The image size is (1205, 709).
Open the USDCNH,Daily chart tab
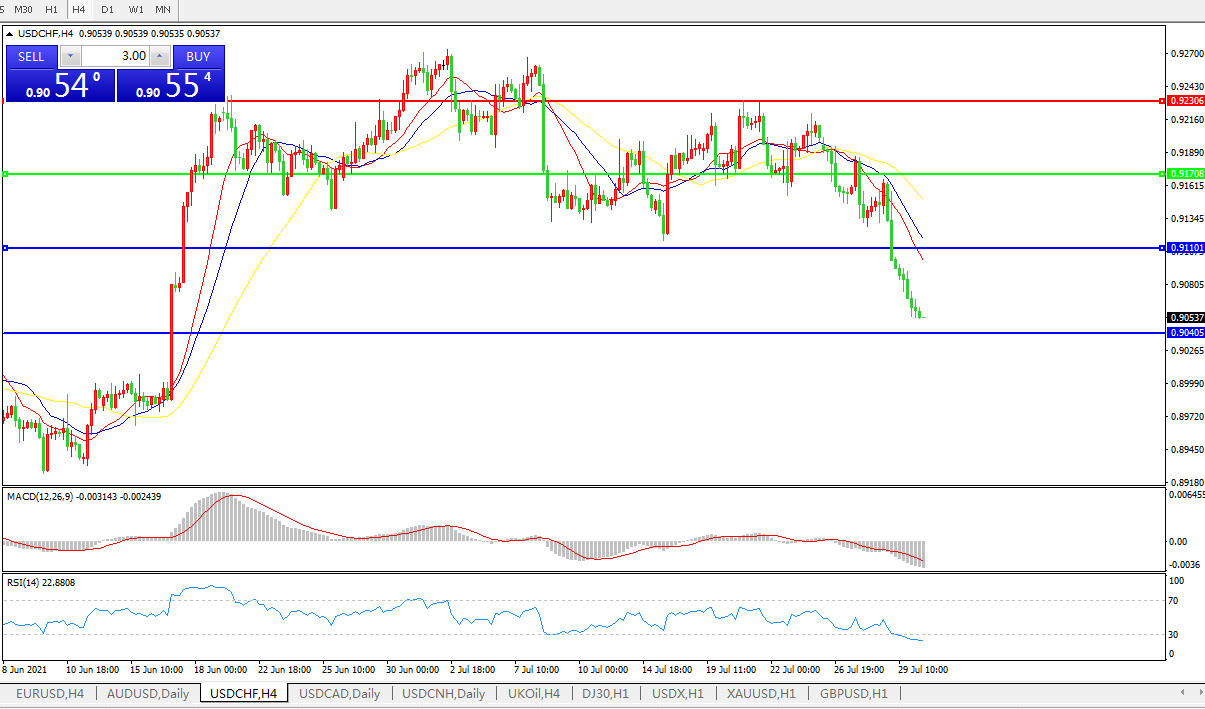tap(443, 693)
